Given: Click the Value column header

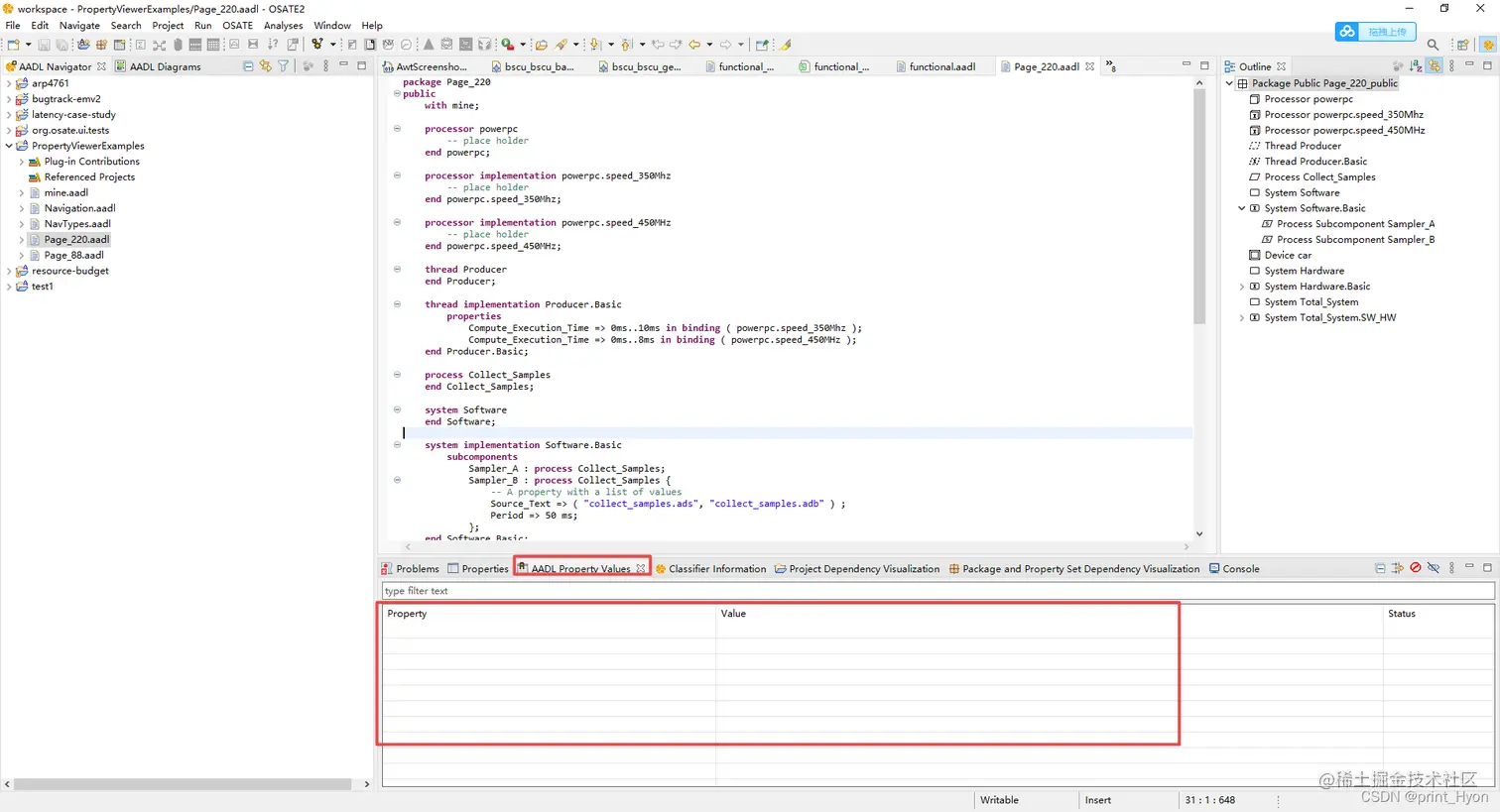Looking at the screenshot, I should tap(1050, 614).
